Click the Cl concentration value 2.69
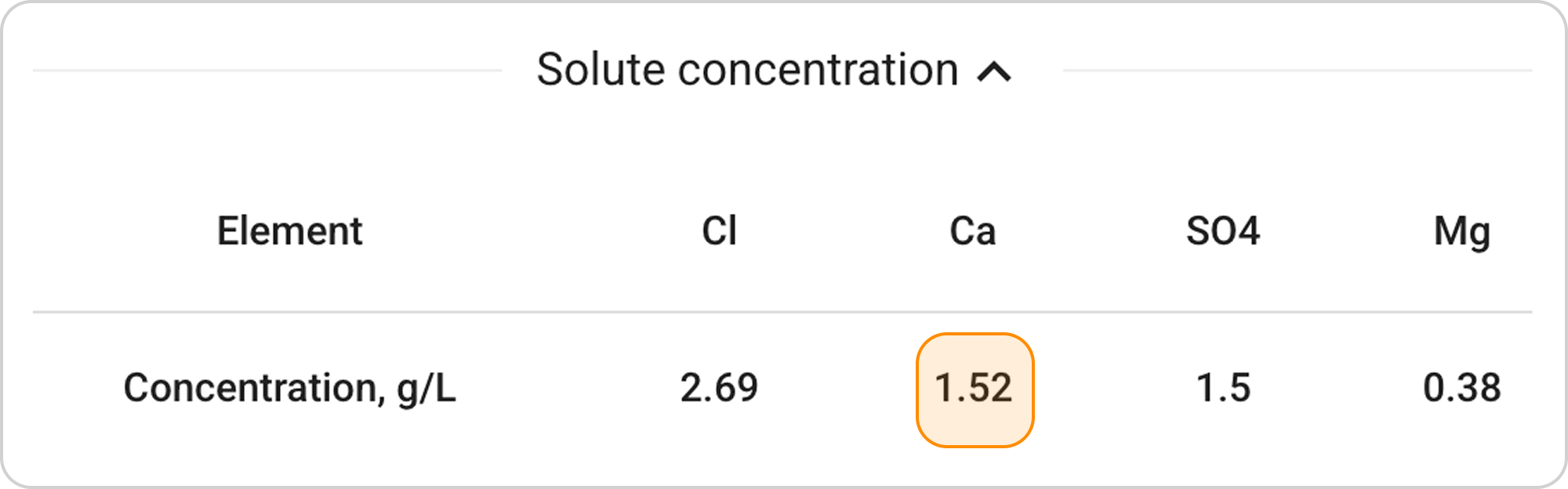The image size is (1568, 489). [x=719, y=388]
